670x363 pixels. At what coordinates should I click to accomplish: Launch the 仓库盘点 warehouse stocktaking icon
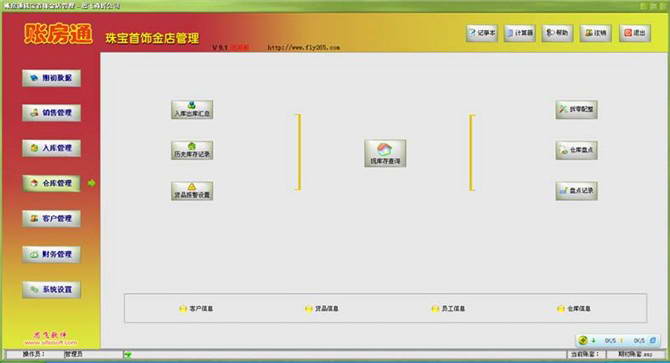tap(576, 150)
